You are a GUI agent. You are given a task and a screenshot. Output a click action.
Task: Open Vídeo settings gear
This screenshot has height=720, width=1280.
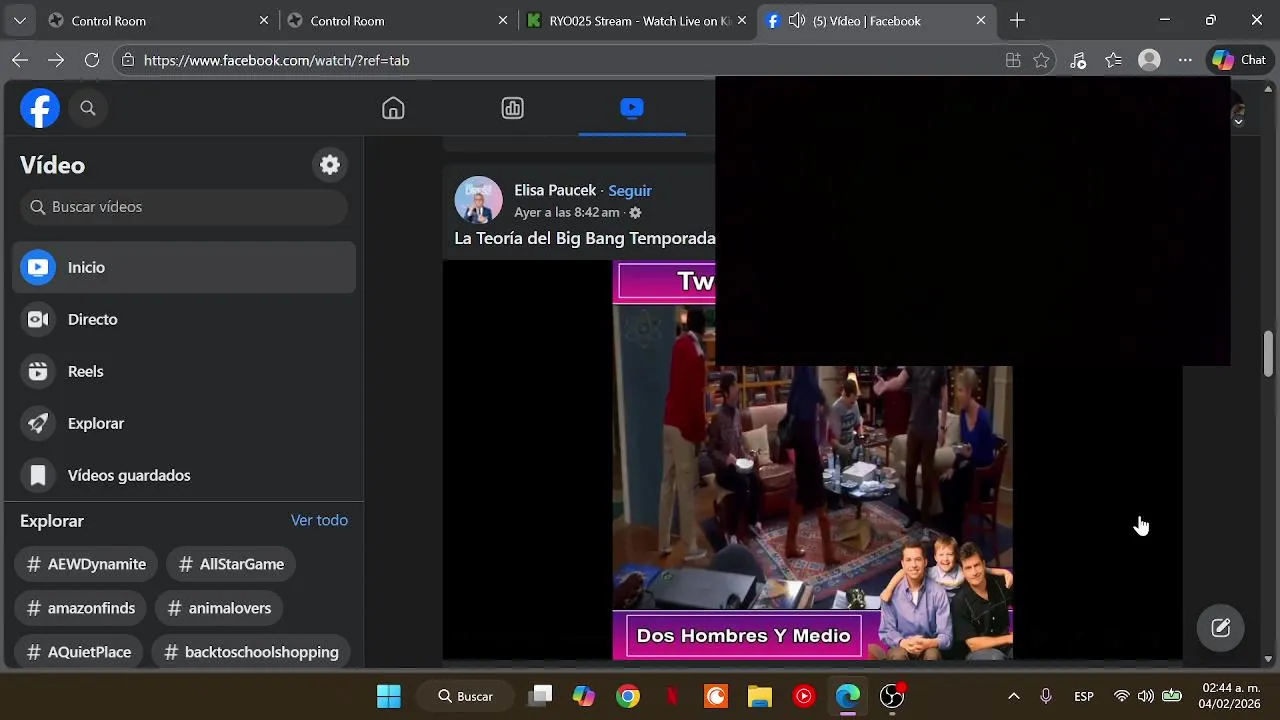click(x=330, y=165)
